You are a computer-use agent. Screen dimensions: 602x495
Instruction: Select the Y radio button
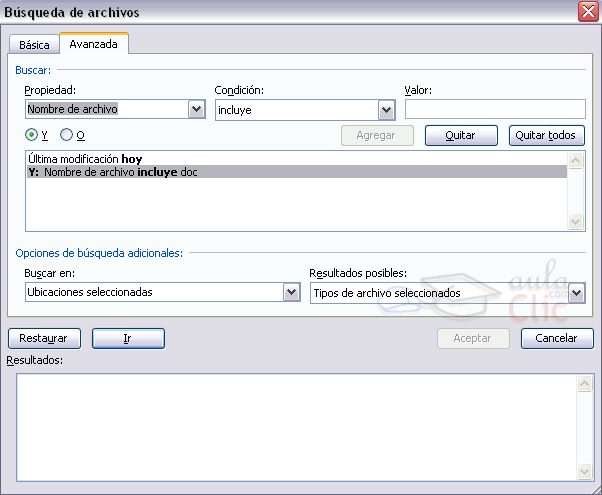point(31,135)
